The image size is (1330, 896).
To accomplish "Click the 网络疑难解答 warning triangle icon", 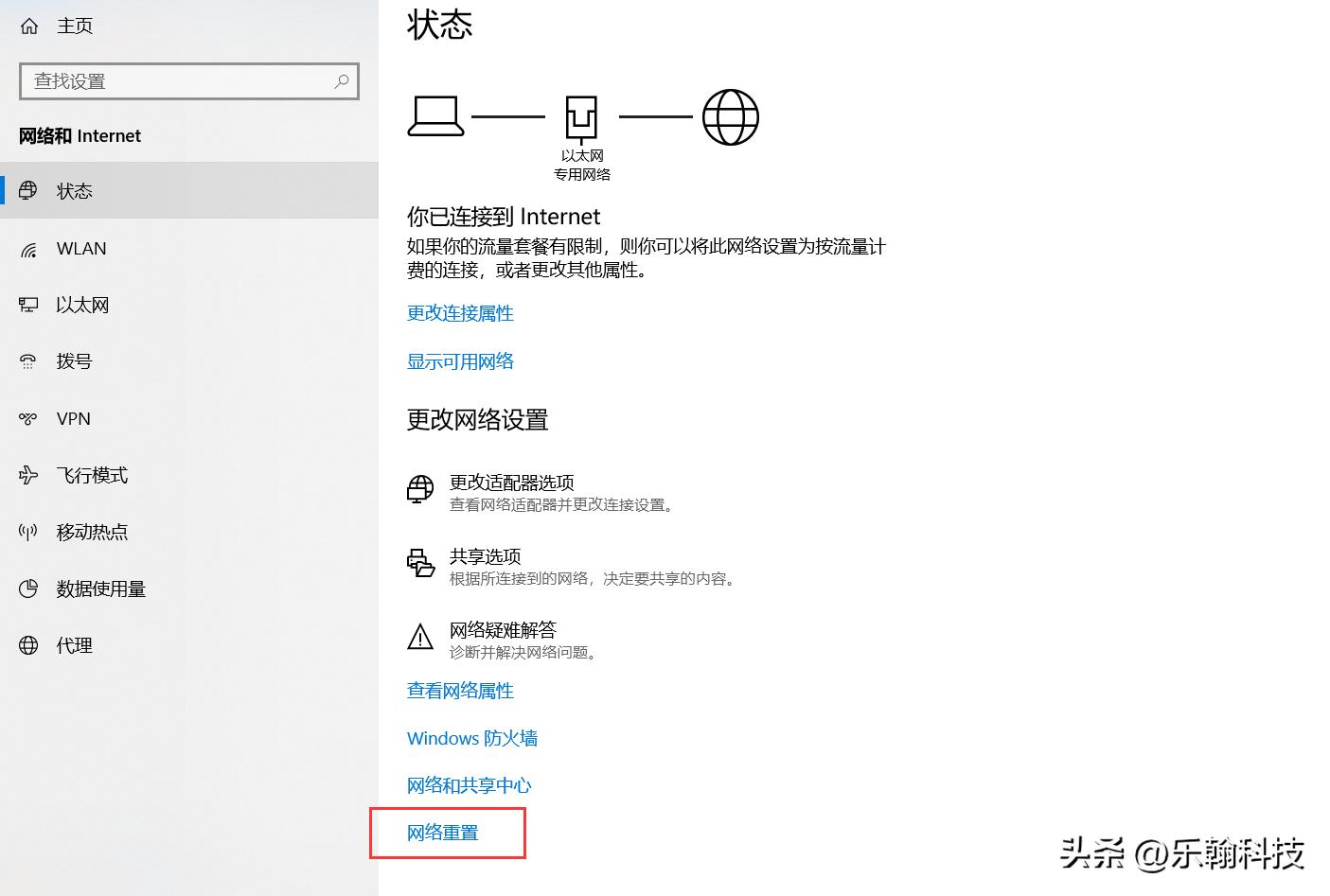I will 419,638.
